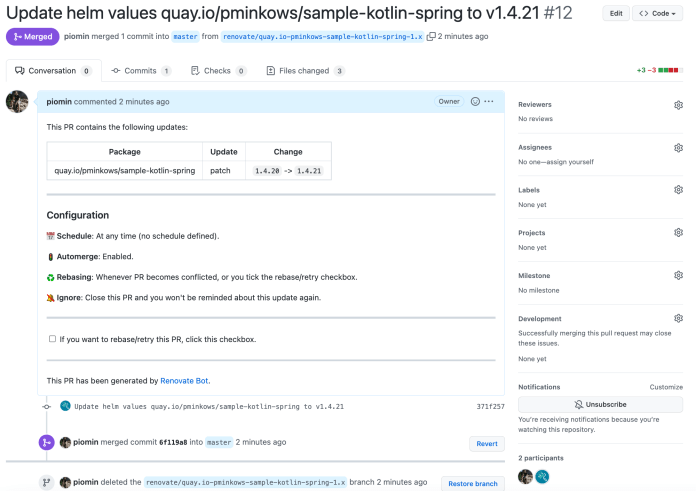Click Customize notifications link
Image resolution: width=696 pixels, height=491 pixels.
pos(666,387)
